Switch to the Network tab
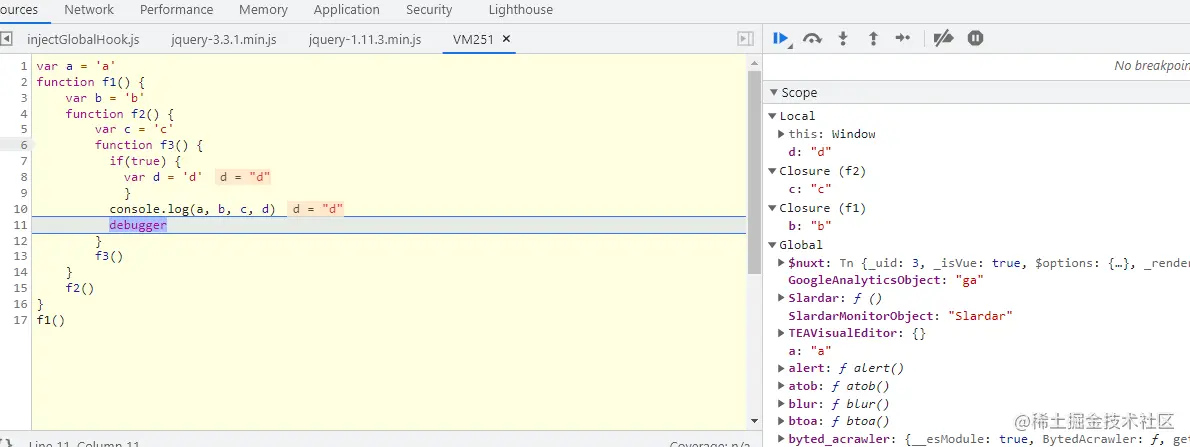This screenshot has height=447, width=1190. click(89, 10)
